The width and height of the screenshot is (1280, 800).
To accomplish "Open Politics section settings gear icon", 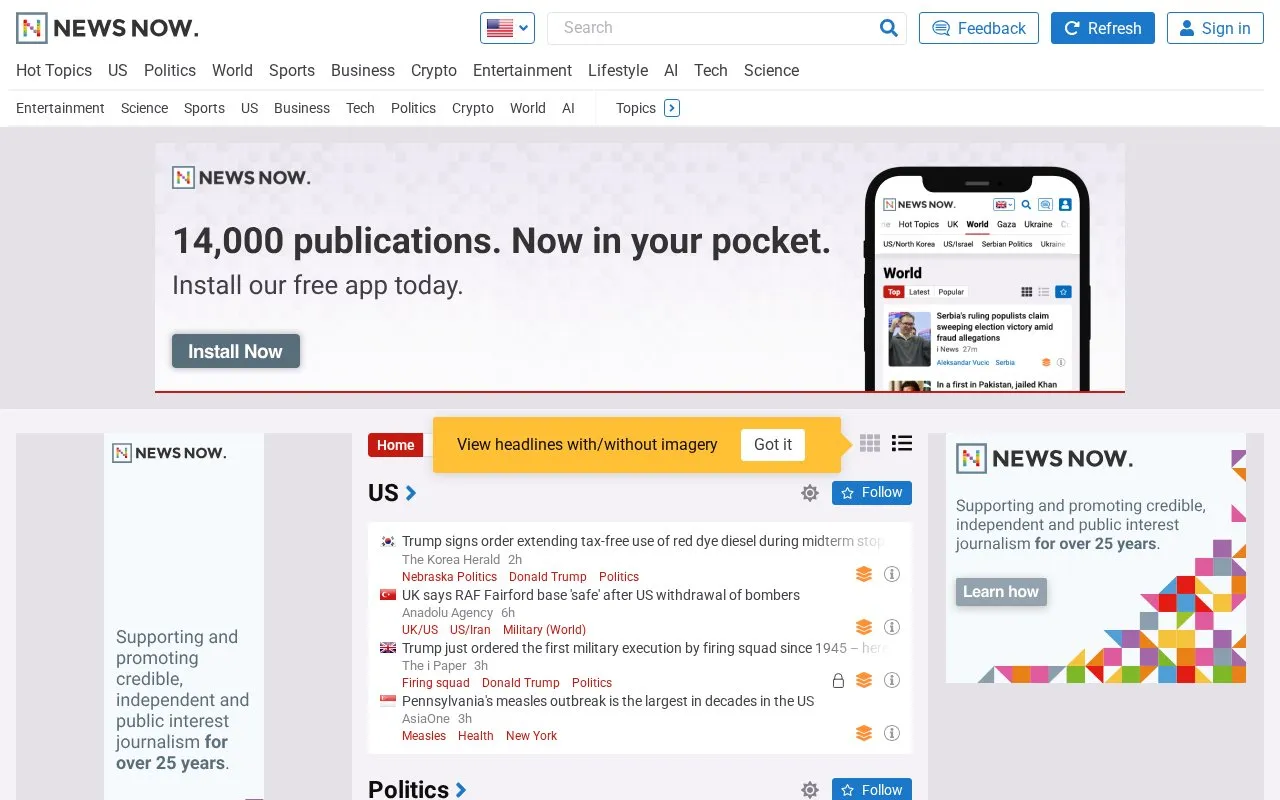I will pyautogui.click(x=810, y=790).
